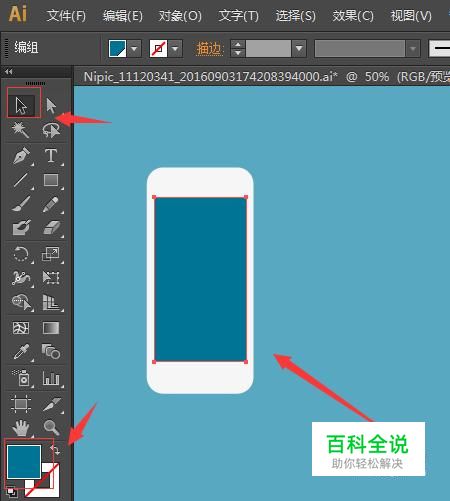Viewport: 450px width, 501px height.
Task: Click the dark blue phone screen rectangle
Action: click(x=200, y=279)
